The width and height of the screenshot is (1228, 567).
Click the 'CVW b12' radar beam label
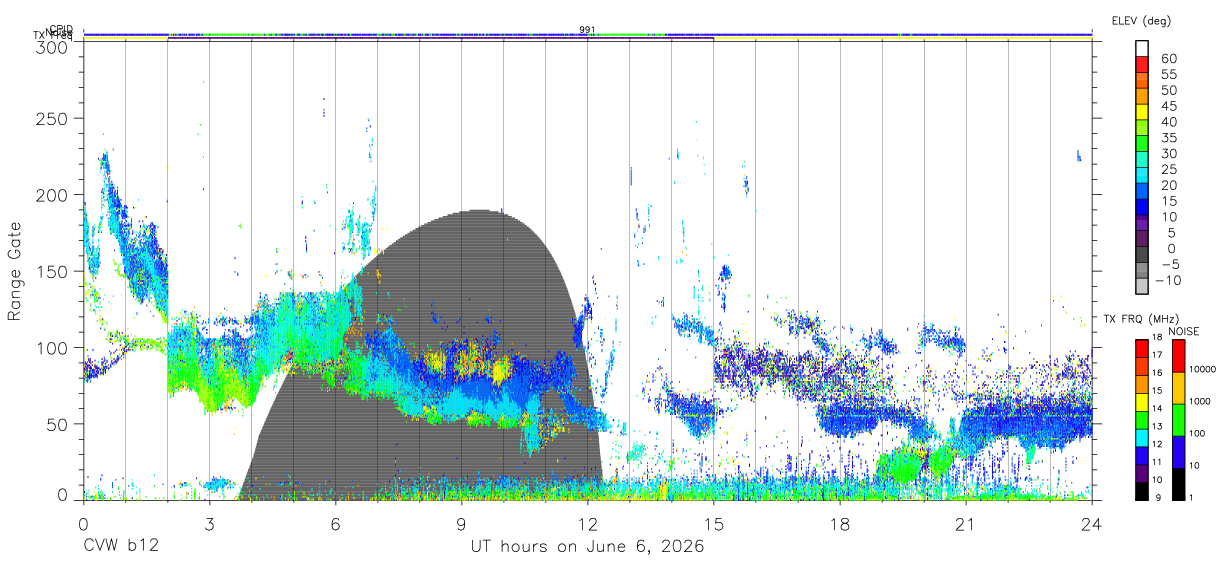(x=121, y=547)
